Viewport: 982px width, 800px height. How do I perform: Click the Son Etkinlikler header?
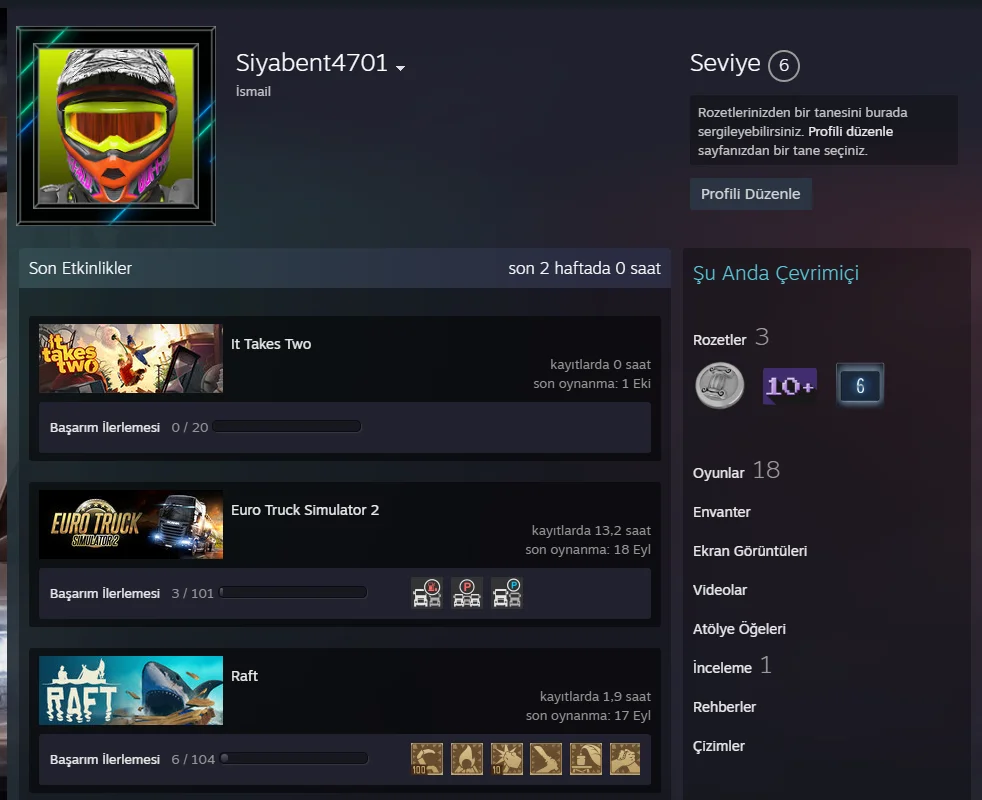click(x=80, y=268)
